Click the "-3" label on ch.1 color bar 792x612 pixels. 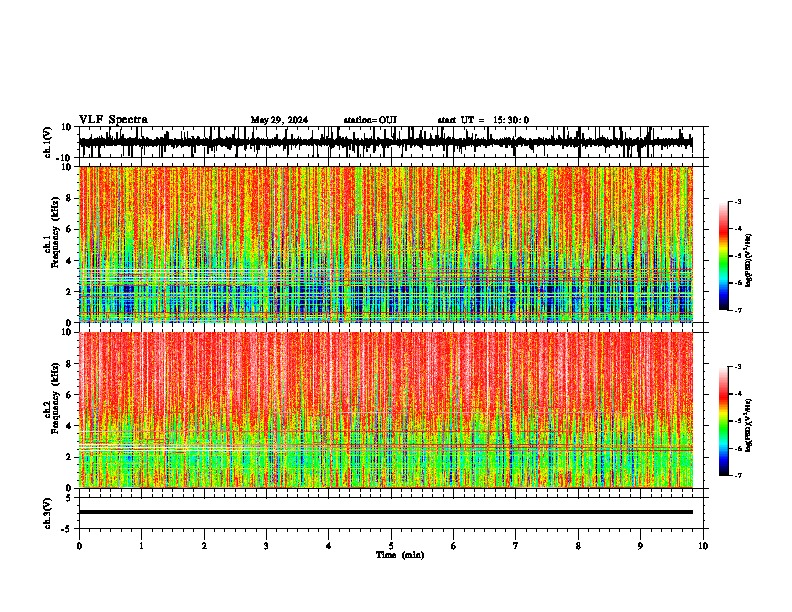[x=737, y=201]
